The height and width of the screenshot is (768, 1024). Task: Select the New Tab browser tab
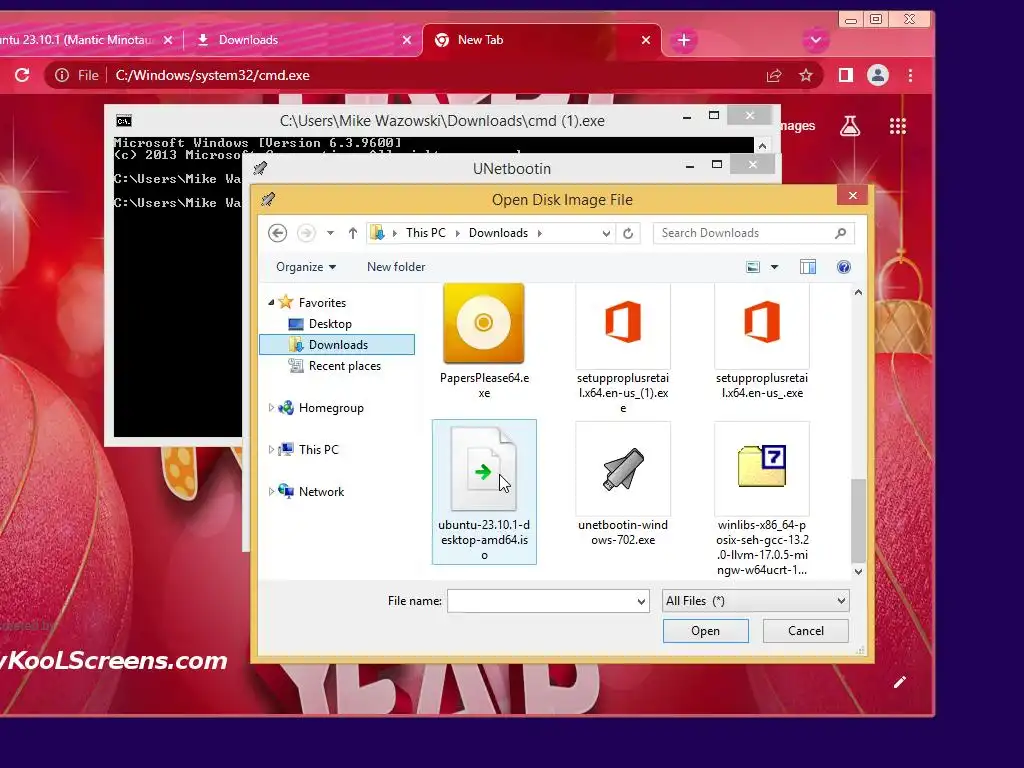point(542,40)
